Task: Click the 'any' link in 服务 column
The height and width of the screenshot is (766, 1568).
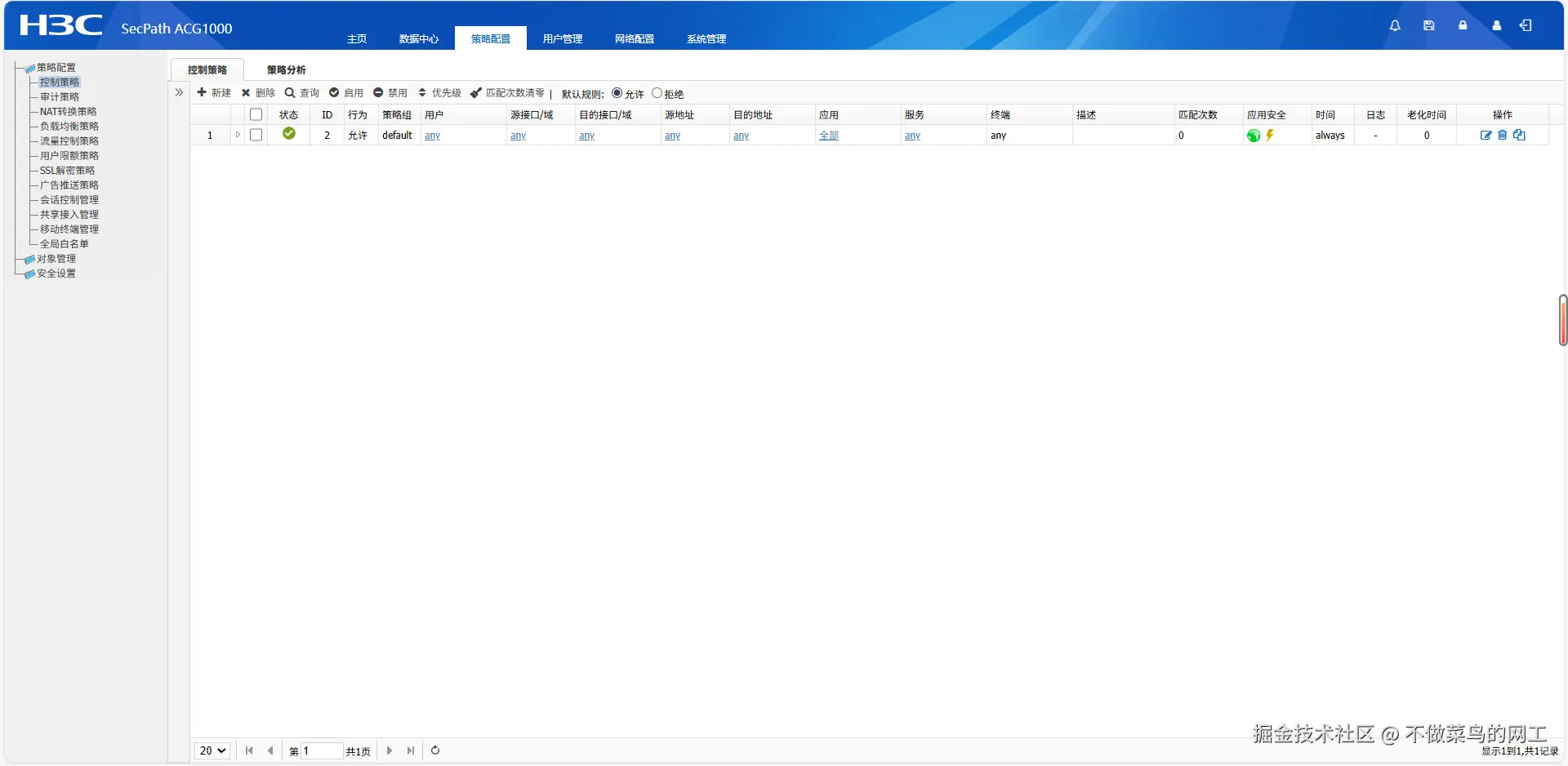Action: (x=913, y=136)
